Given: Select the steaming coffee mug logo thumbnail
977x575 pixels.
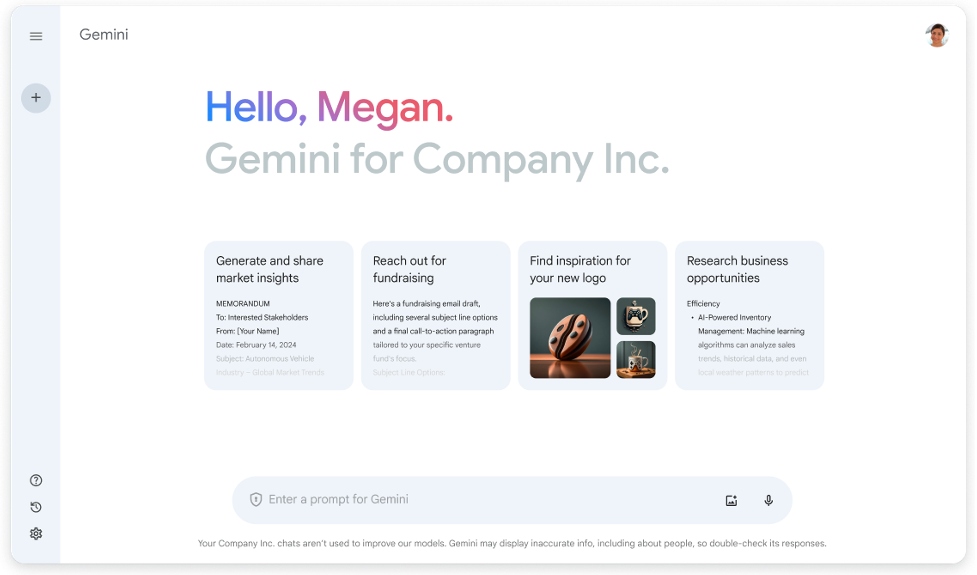Looking at the screenshot, I should pyautogui.click(x=636, y=359).
